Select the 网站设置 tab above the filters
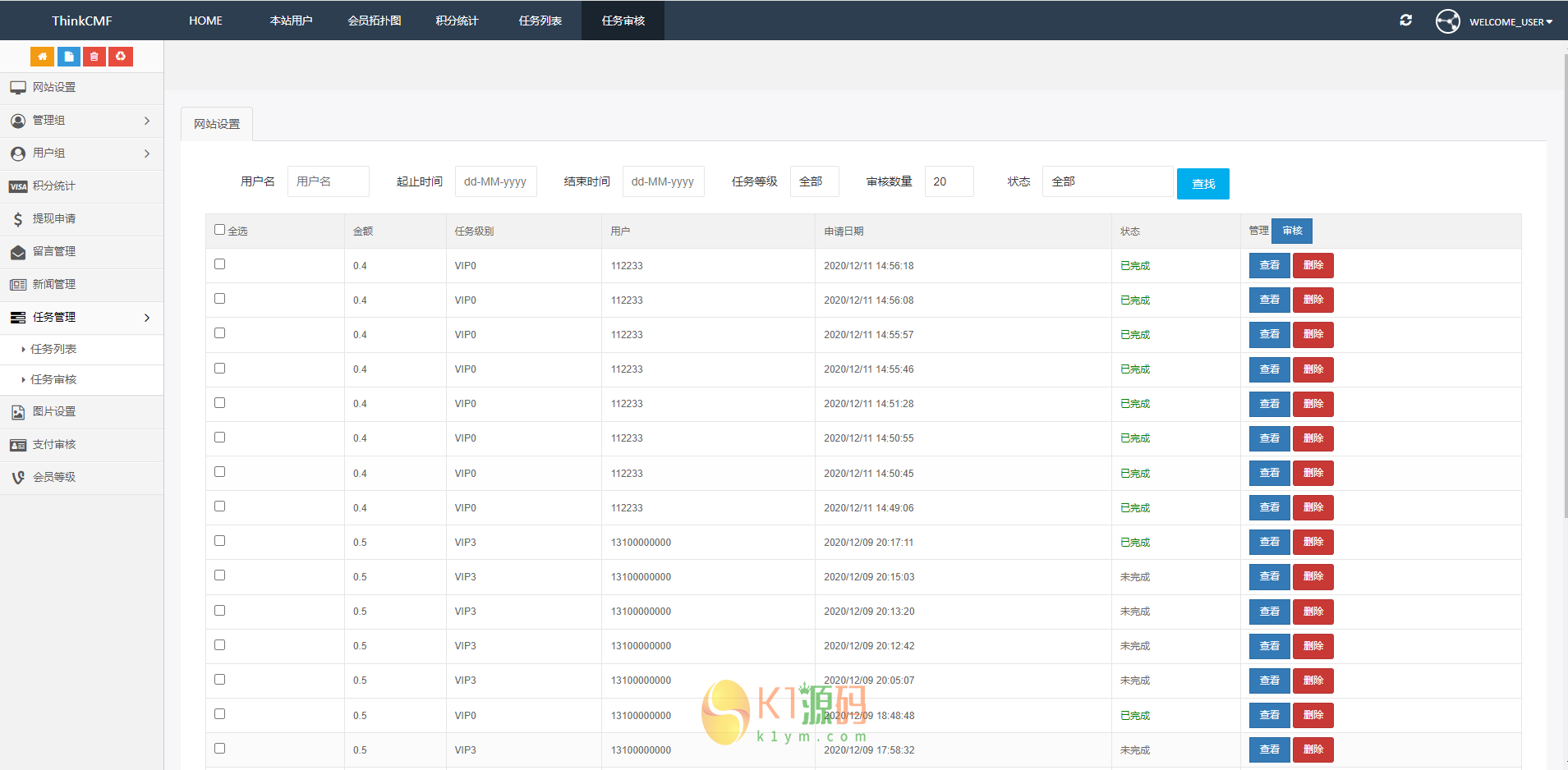Screen dimensions: 1568x770 pos(217,124)
